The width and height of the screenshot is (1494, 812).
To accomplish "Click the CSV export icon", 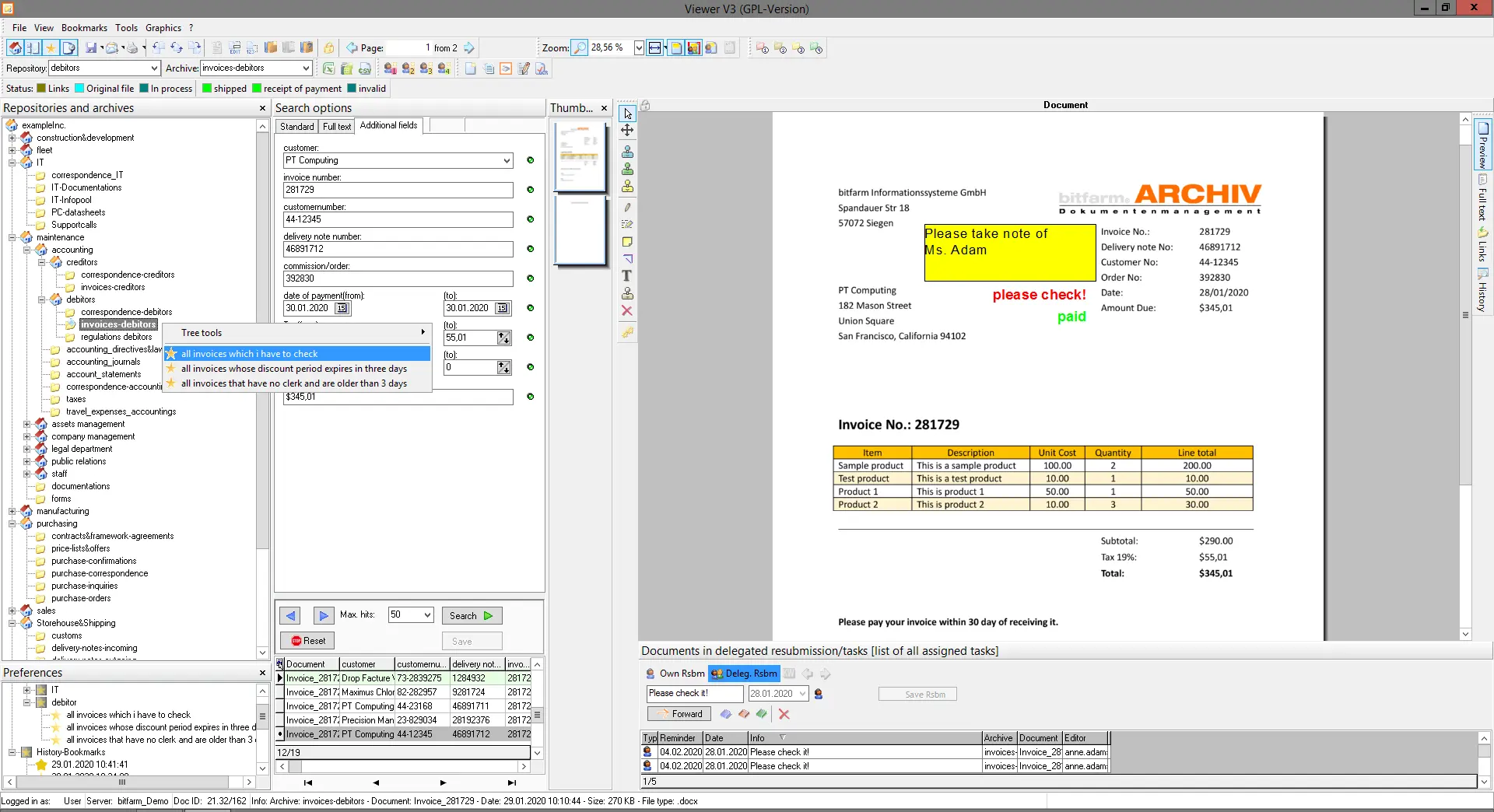I will point(364,68).
